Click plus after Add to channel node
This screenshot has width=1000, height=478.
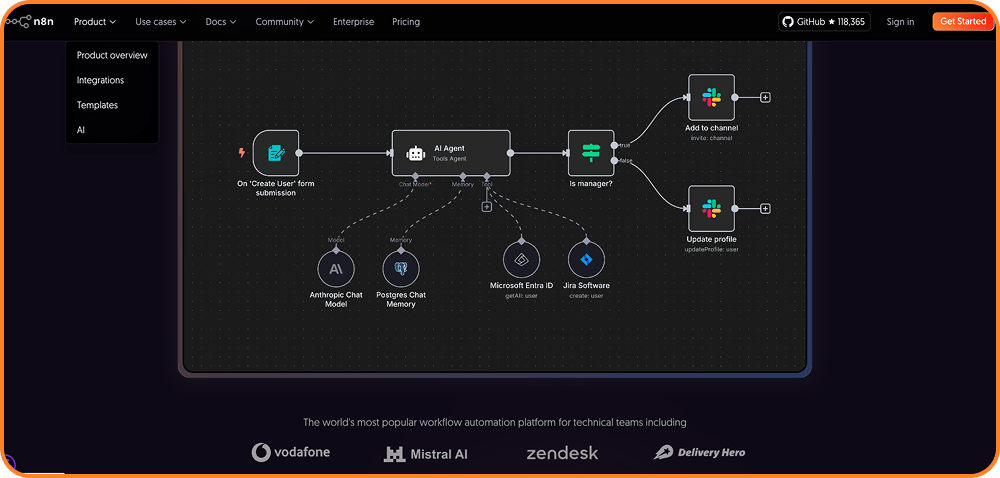pyautogui.click(x=766, y=98)
